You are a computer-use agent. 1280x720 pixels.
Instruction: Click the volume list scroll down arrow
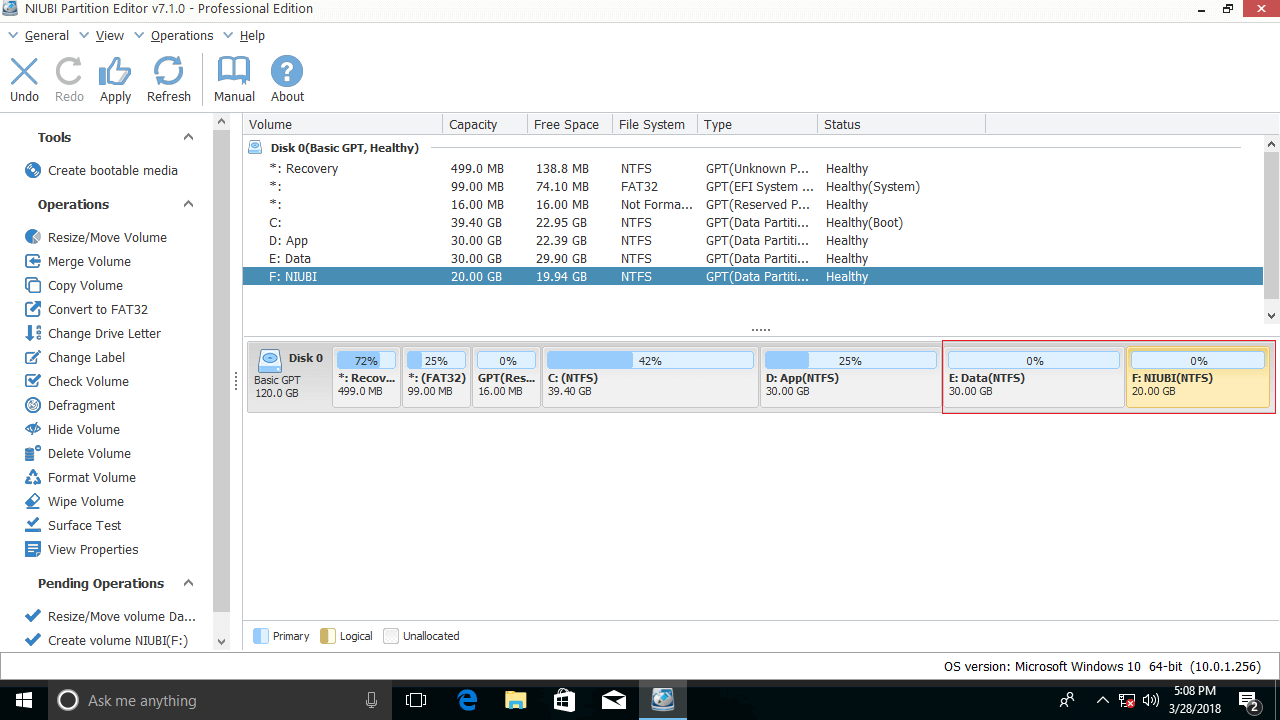[x=1271, y=315]
